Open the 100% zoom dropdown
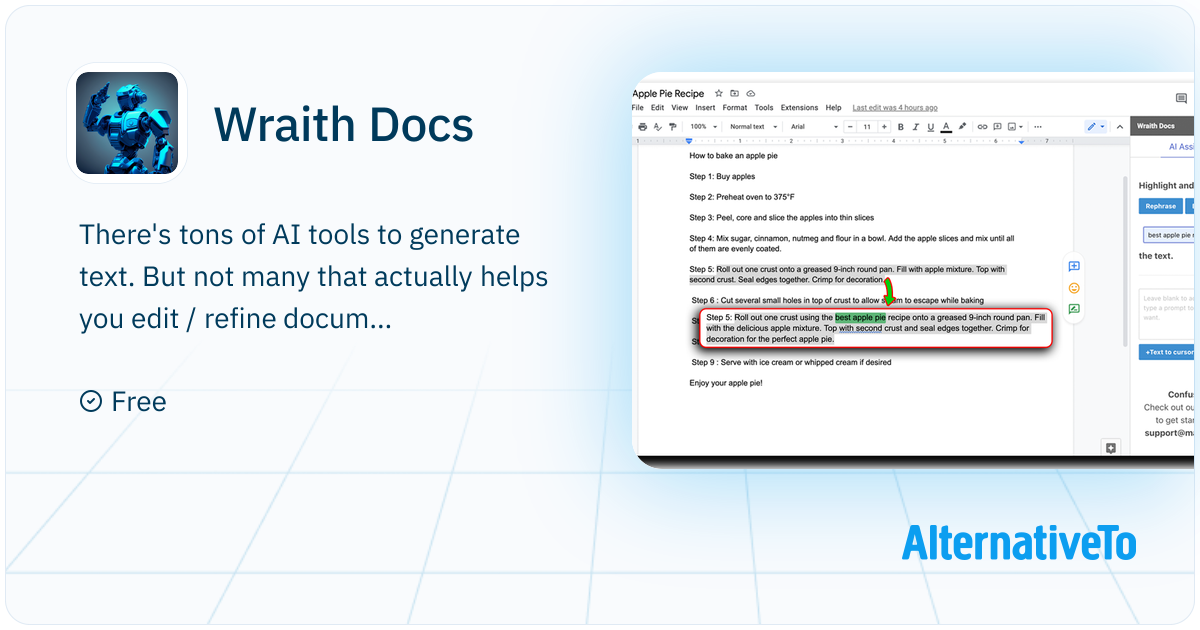1200x630 pixels. pyautogui.click(x=702, y=127)
